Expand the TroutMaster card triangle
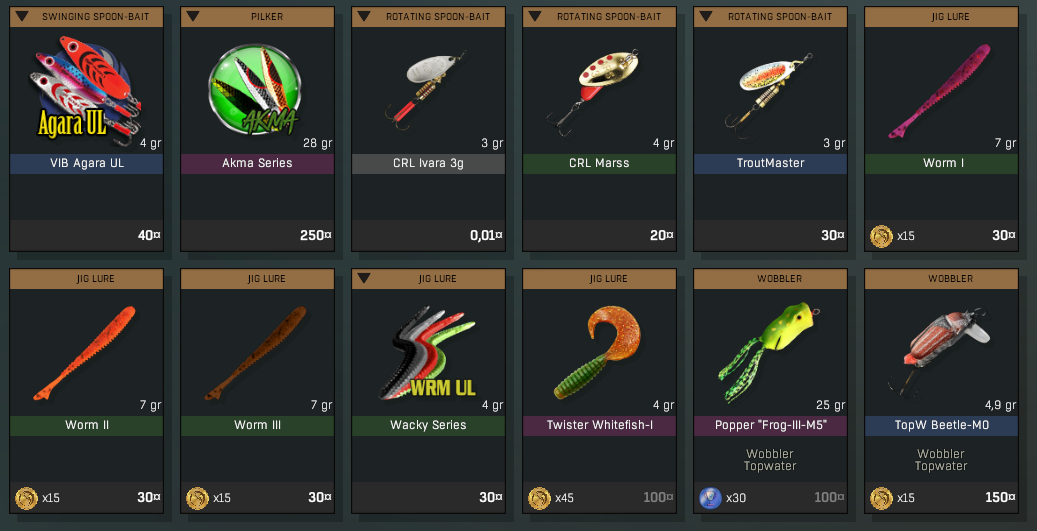 (706, 16)
